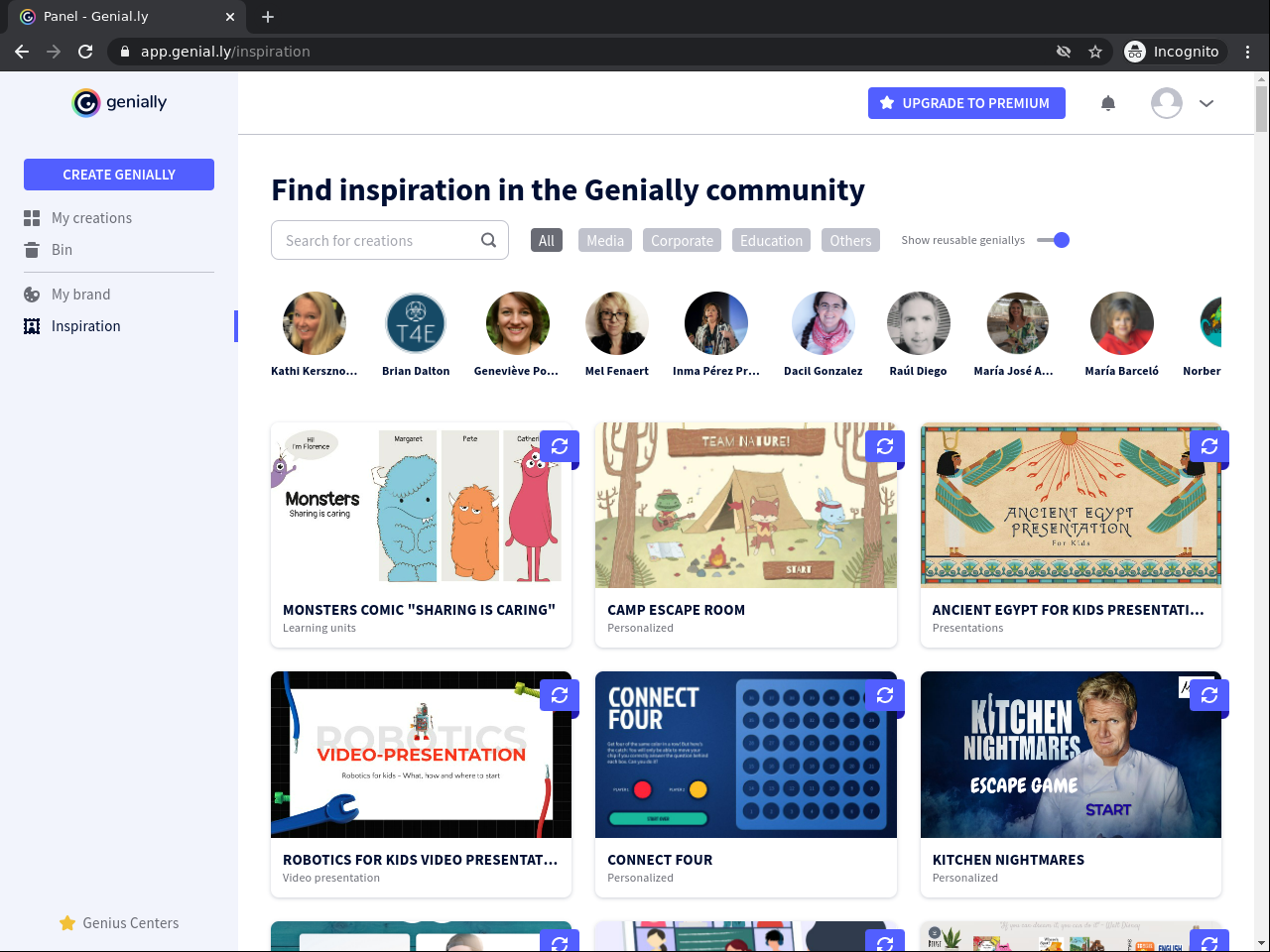The width and height of the screenshot is (1270, 952).
Task: Open the Monsters comic thumbnail
Action: tap(422, 506)
